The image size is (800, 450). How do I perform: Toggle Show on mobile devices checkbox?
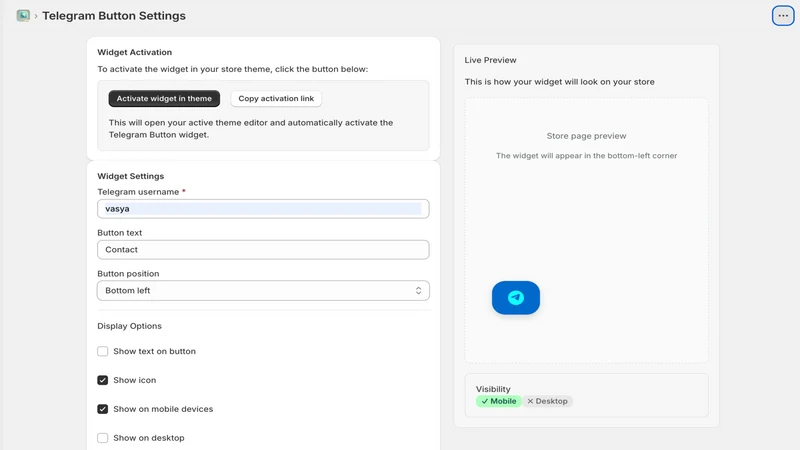(x=103, y=409)
